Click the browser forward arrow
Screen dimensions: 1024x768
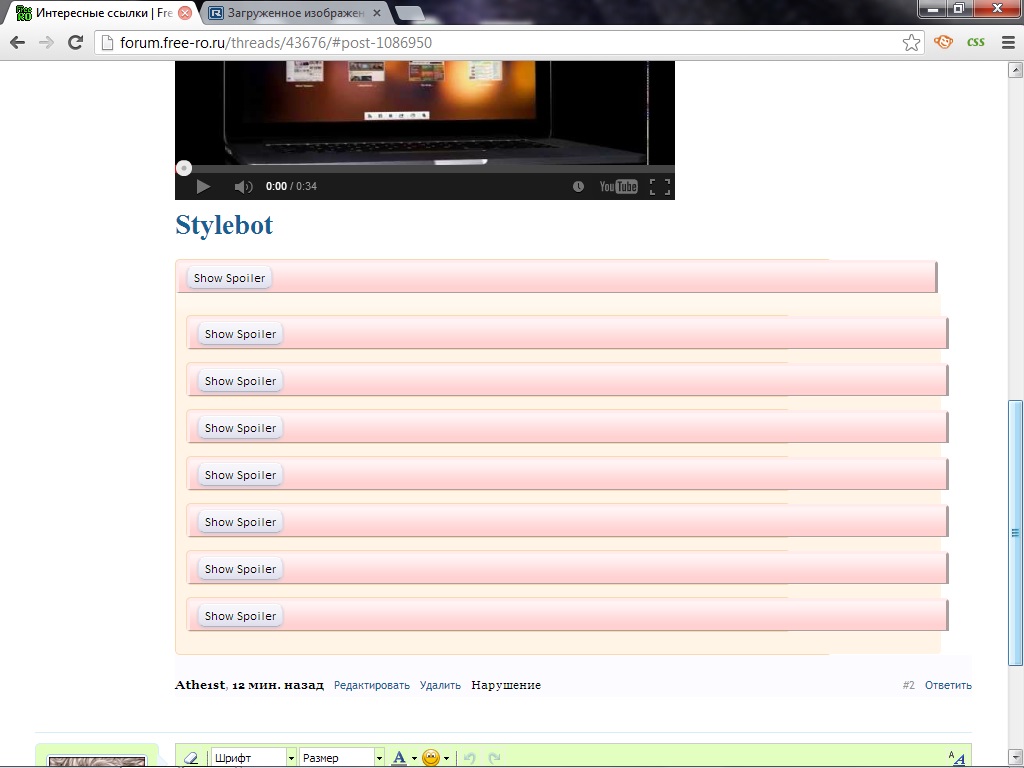(46, 42)
